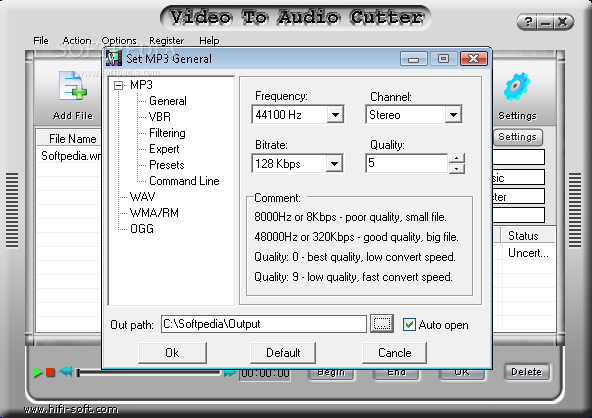The width and height of the screenshot is (592, 418).
Task: Minimize the Video To Audio Cutter window
Action: (545, 22)
